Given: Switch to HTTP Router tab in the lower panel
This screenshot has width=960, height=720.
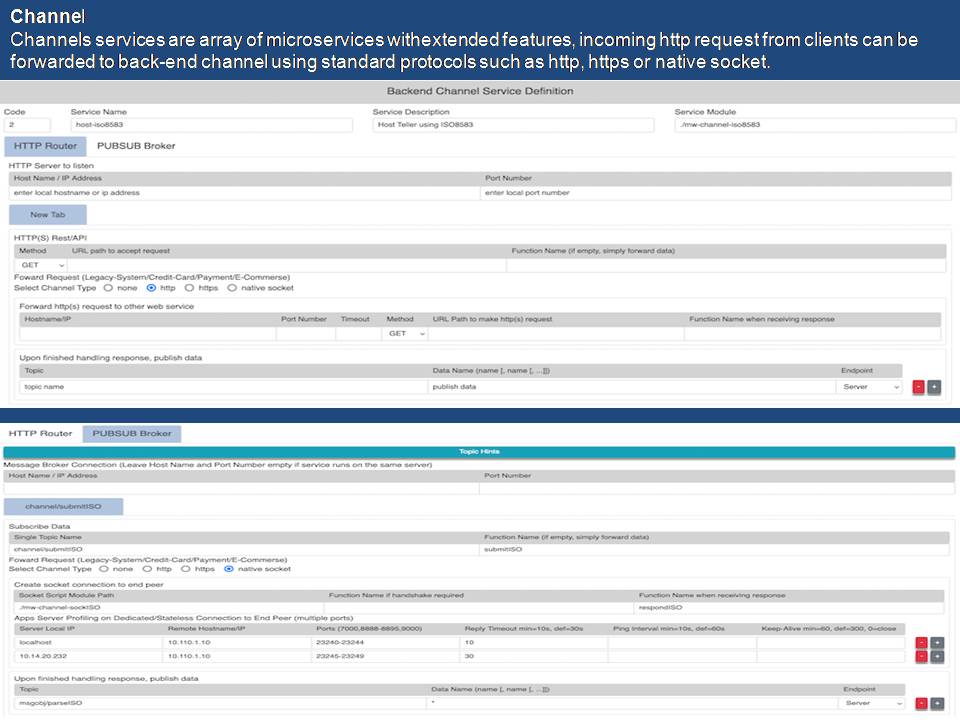Looking at the screenshot, I should (40, 434).
